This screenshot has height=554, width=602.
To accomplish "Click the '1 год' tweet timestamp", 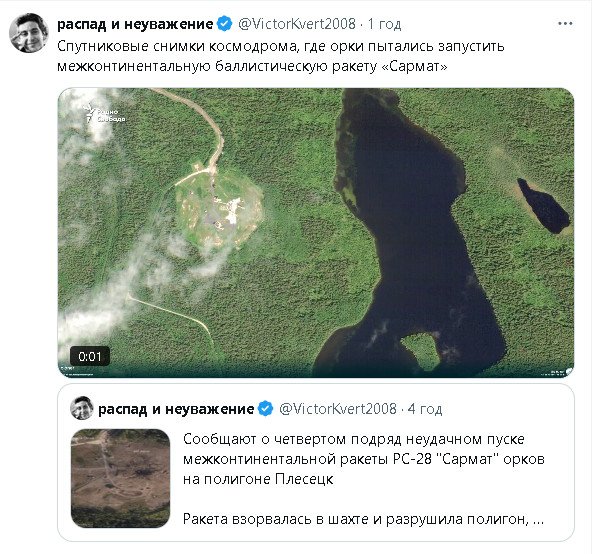I will click(387, 23).
